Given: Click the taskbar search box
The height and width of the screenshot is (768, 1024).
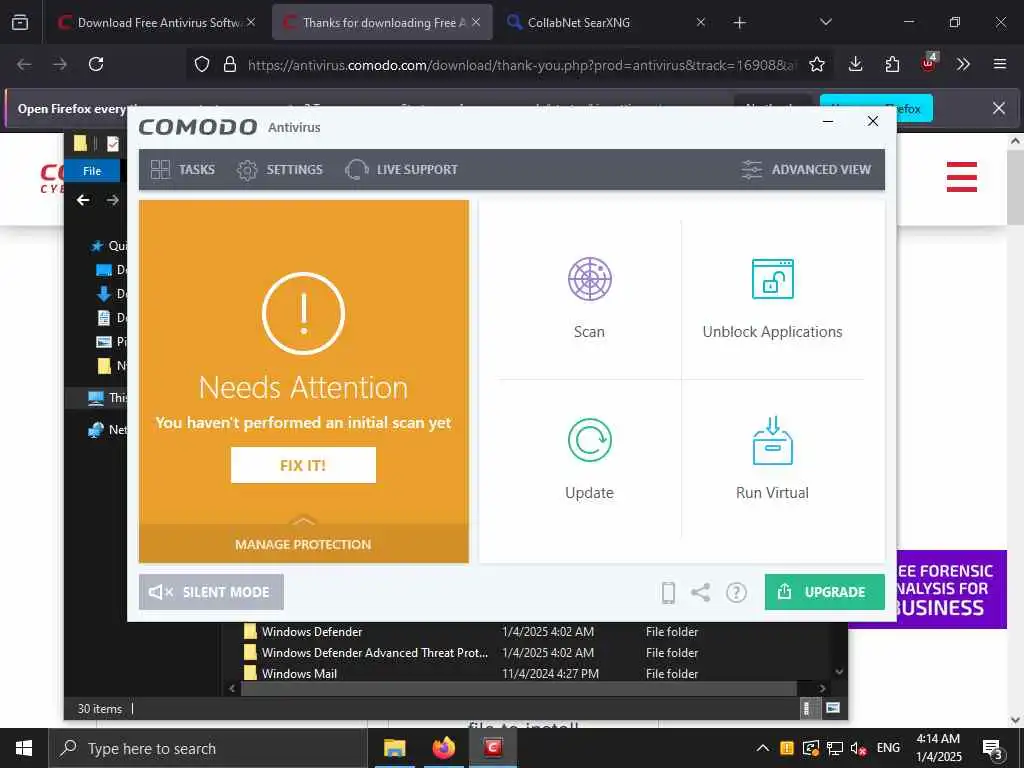Looking at the screenshot, I should (x=208, y=748).
